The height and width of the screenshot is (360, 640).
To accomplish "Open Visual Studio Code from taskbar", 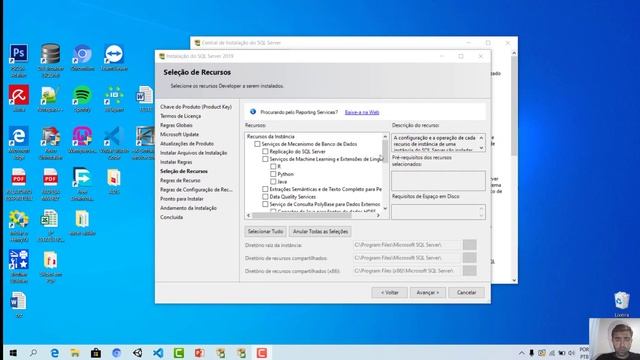I will [x=158, y=353].
